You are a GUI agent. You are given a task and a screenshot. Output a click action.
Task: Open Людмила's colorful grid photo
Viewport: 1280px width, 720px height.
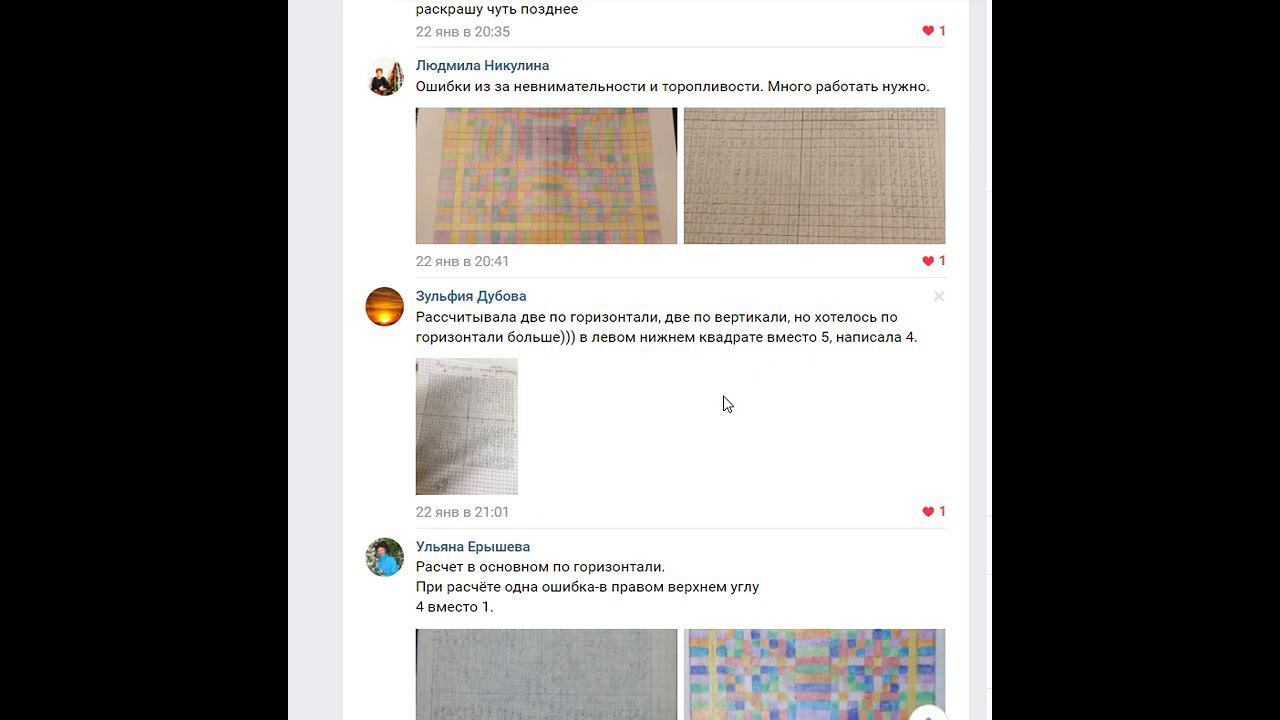tap(546, 176)
